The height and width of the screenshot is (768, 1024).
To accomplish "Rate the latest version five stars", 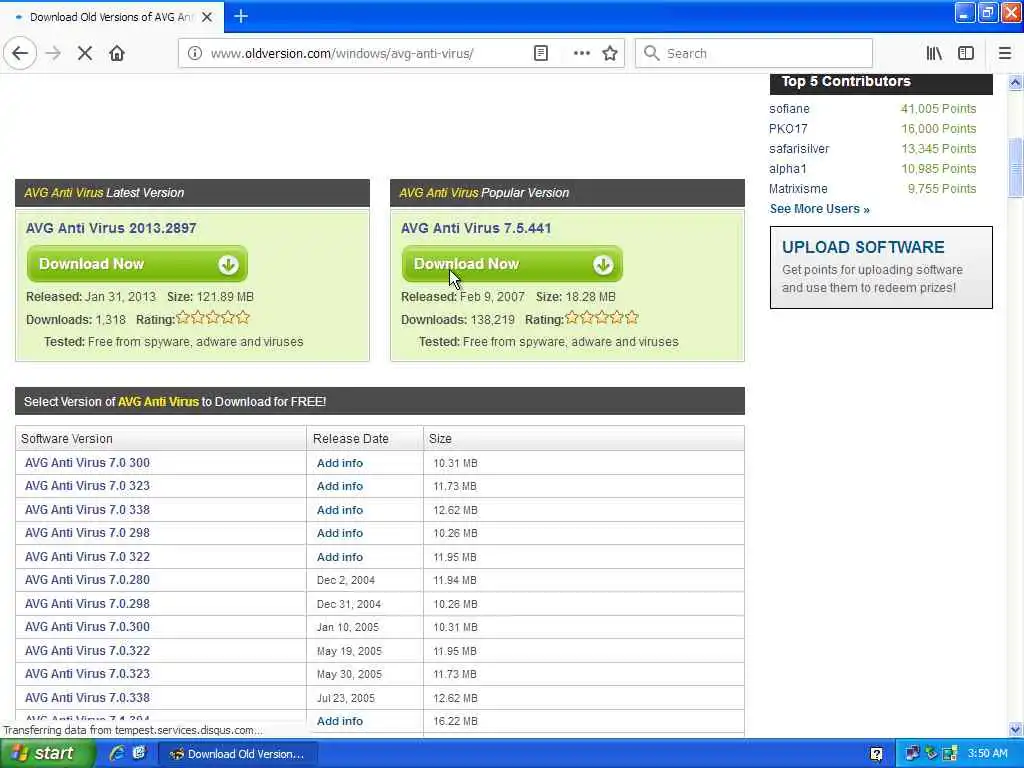I will pyautogui.click(x=243, y=318).
